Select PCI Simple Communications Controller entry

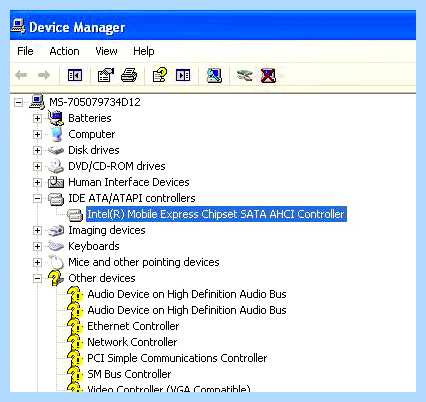point(177,358)
